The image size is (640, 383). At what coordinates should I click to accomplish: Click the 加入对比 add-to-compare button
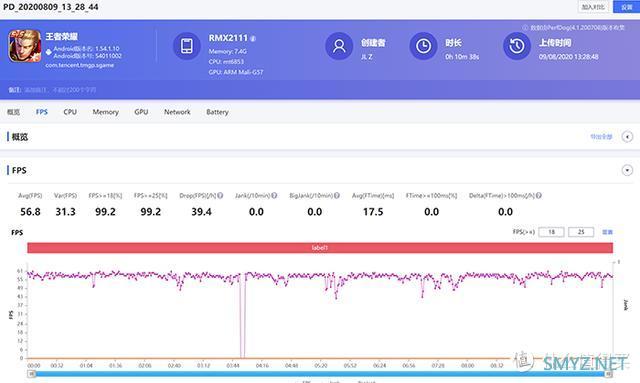pos(593,7)
